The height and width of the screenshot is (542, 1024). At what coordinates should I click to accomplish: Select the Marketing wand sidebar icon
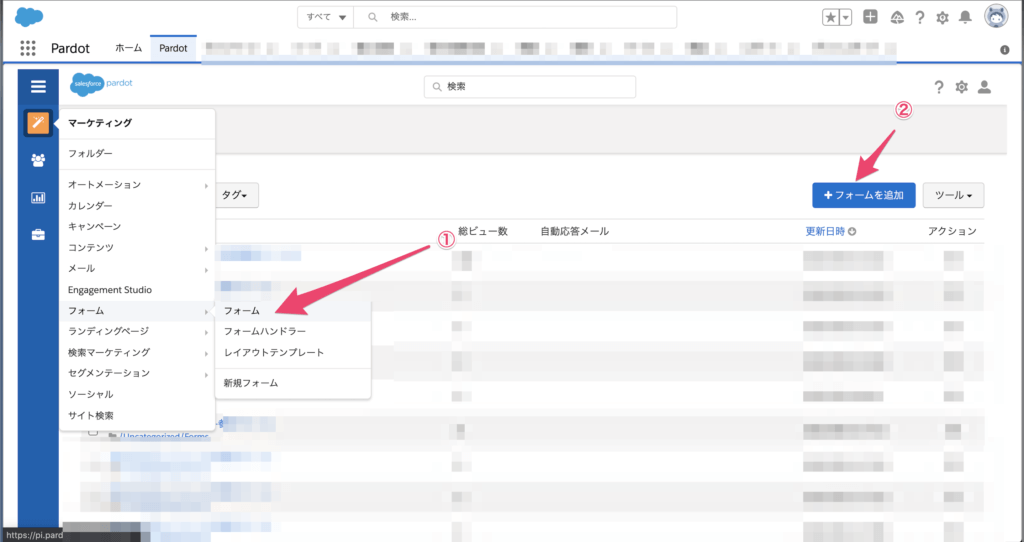(x=39, y=123)
